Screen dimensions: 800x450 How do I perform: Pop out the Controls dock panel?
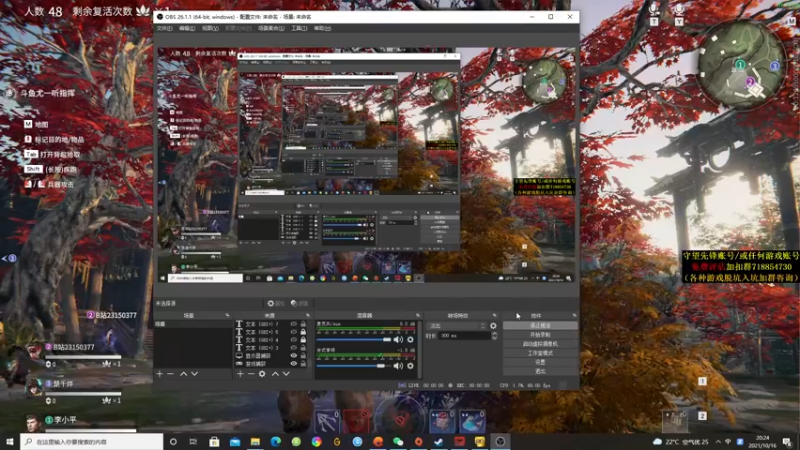click(x=574, y=315)
